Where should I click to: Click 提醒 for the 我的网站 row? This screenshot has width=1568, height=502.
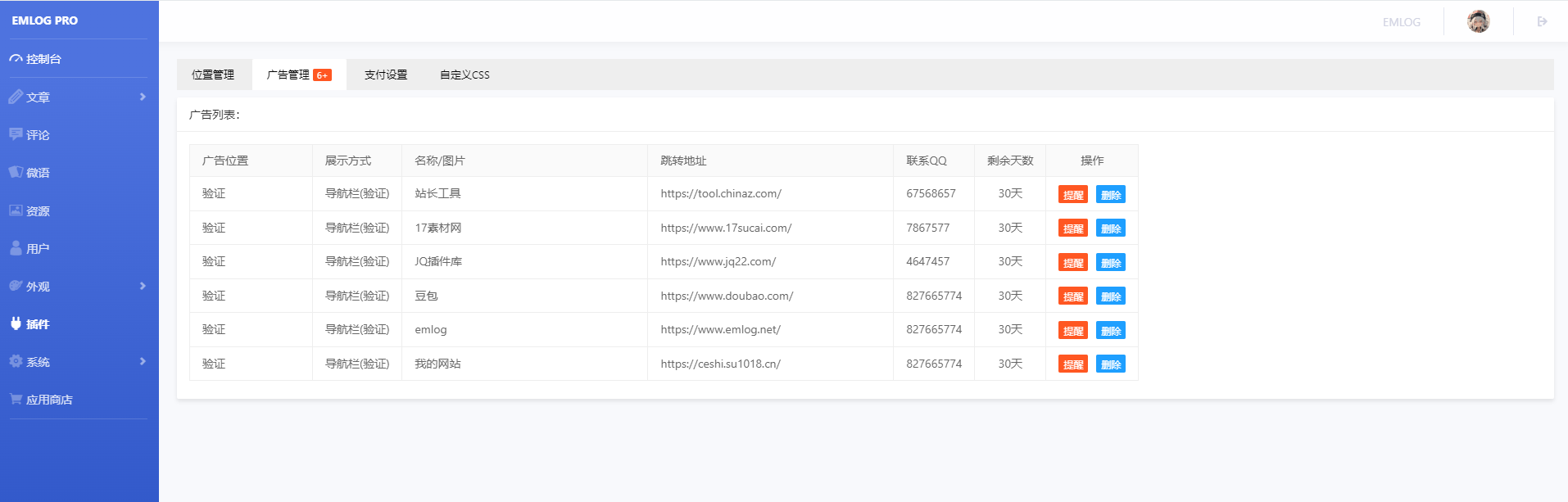tap(1073, 364)
